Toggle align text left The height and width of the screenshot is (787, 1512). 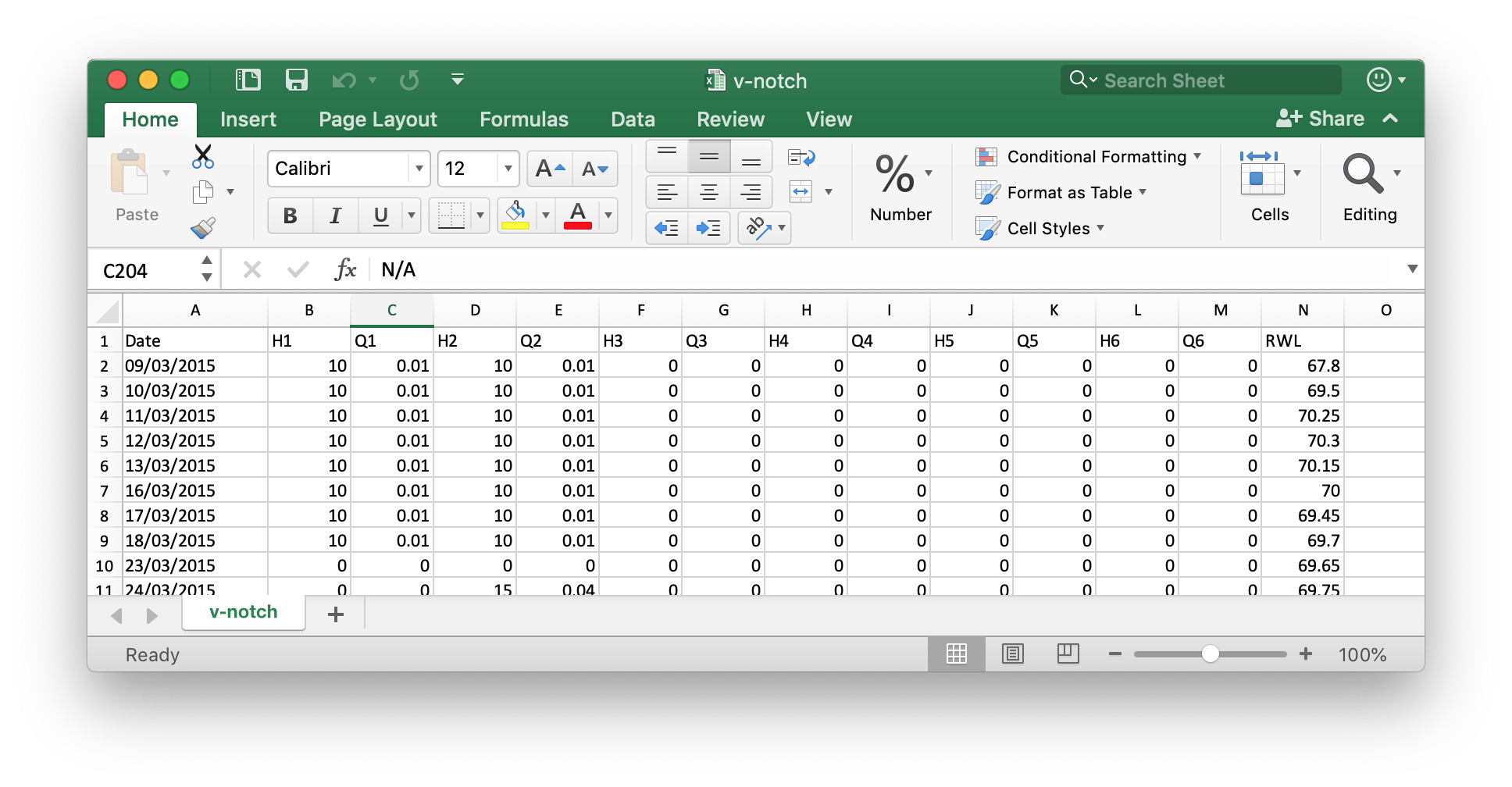coord(667,192)
